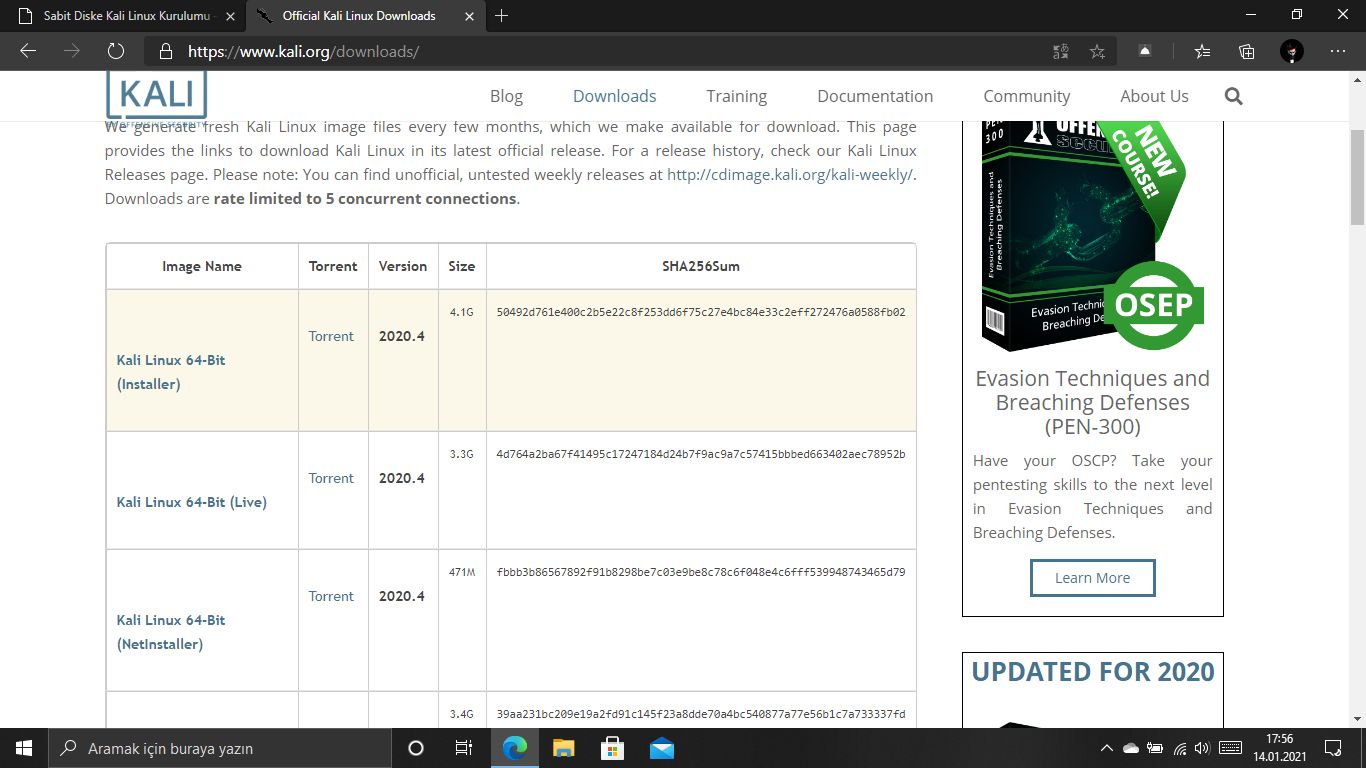Click the Windows taskbar search box

(220, 748)
